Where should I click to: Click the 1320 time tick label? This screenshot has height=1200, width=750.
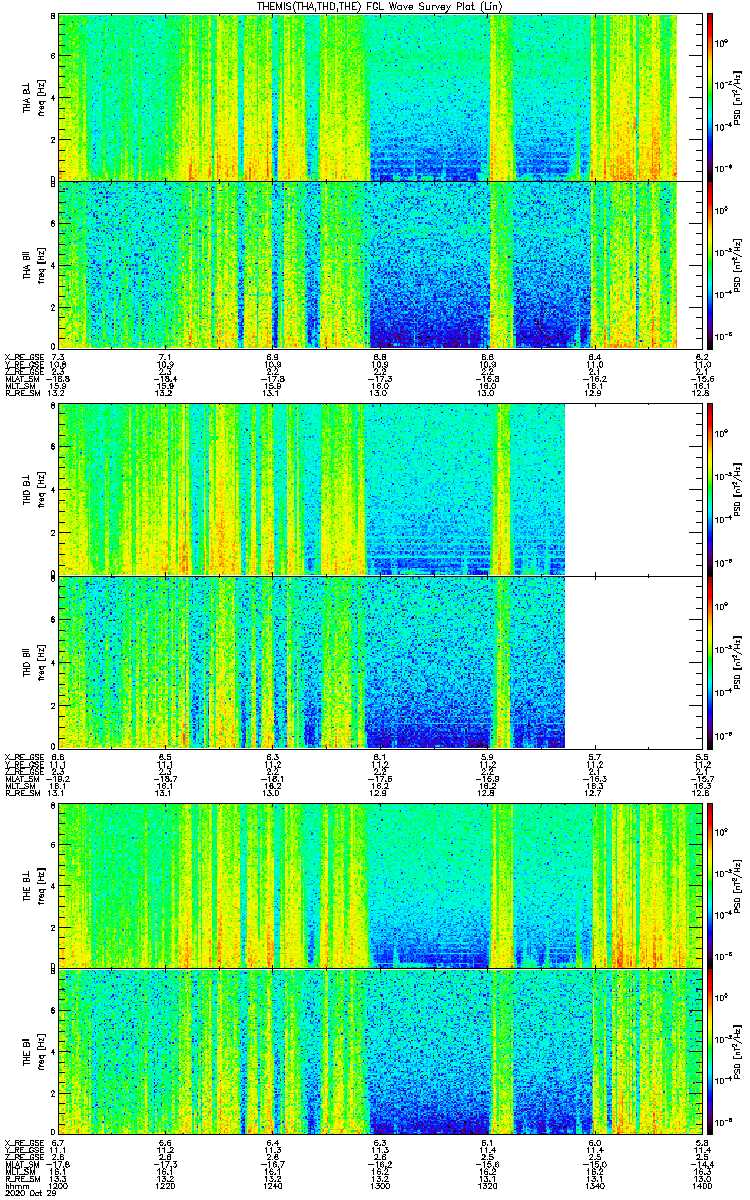pyautogui.click(x=487, y=1188)
